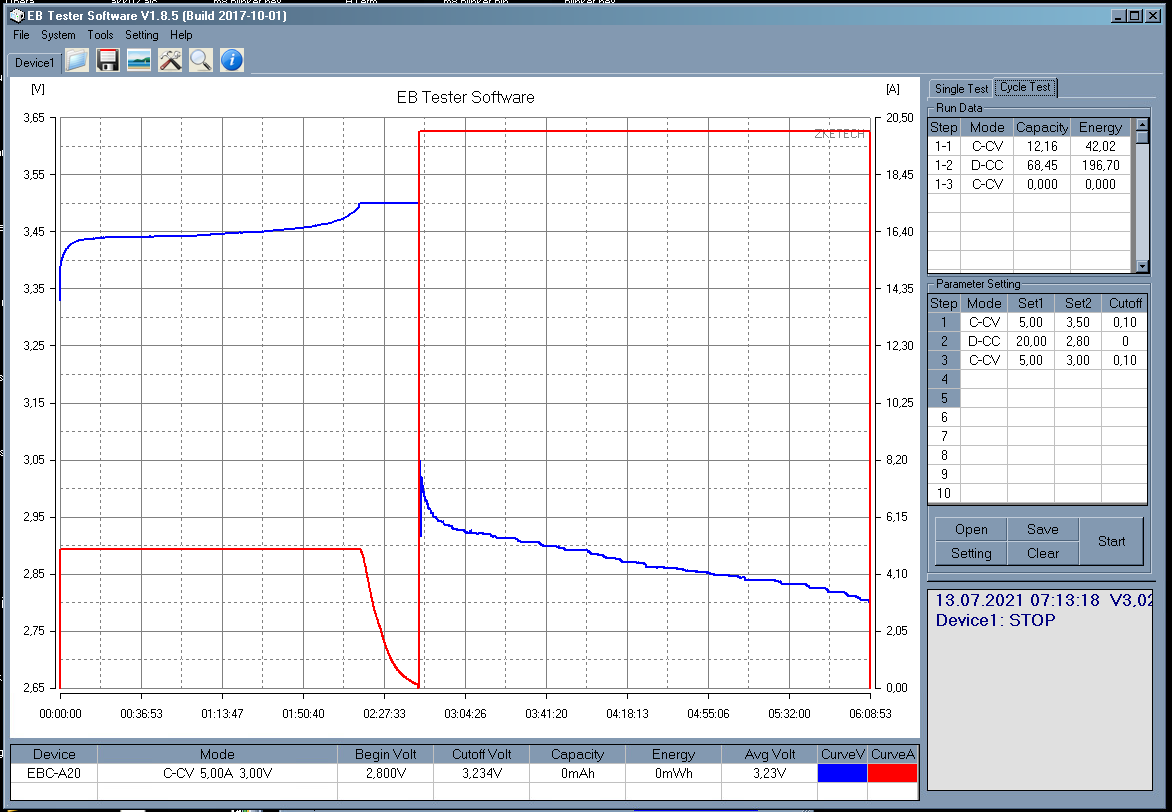Click Run Data row 1-2 step cell
The height and width of the screenshot is (812, 1172).
coord(944,165)
